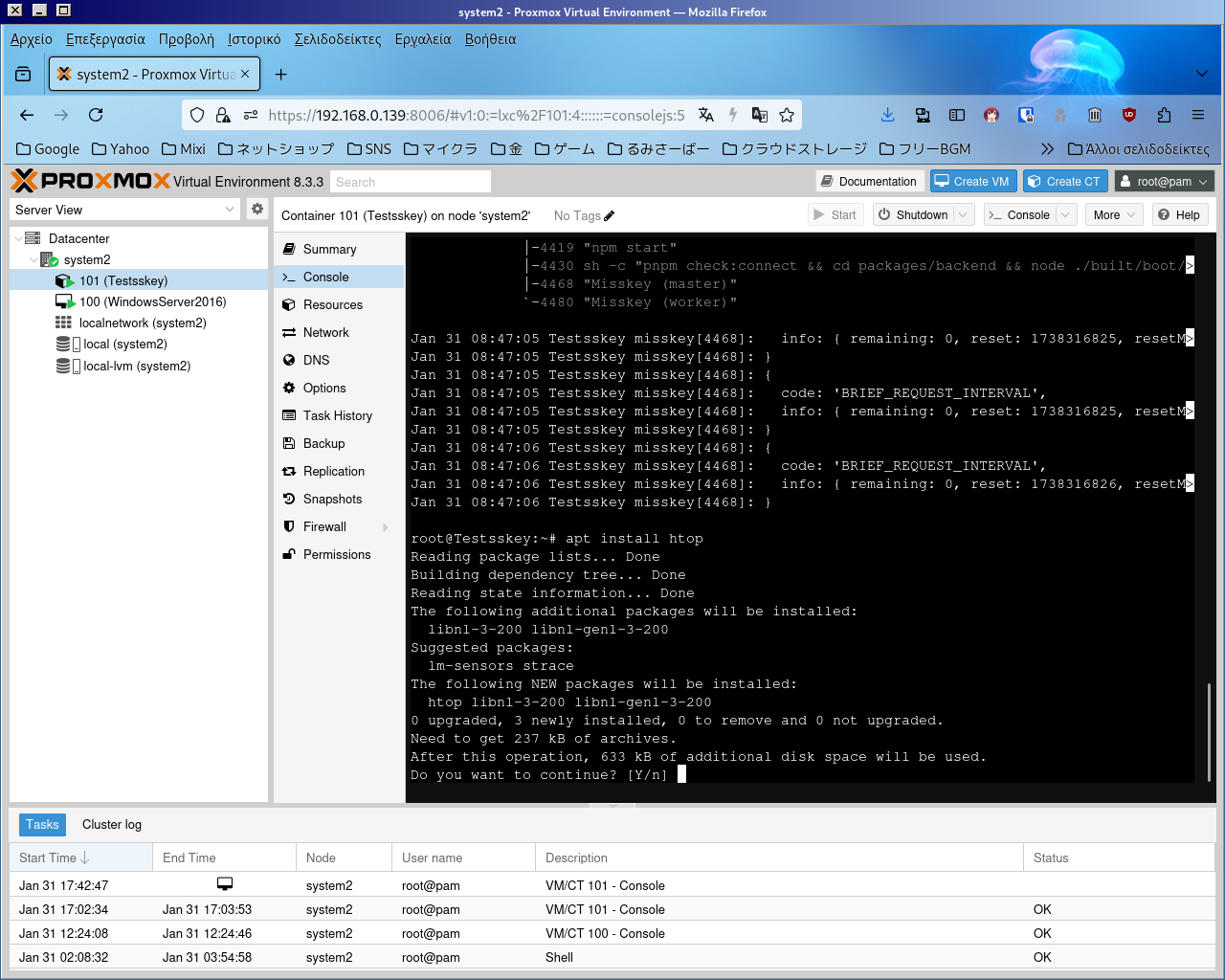Click the toolbar Console button
Screen dimensions: 1225x980
[x=1020, y=215]
